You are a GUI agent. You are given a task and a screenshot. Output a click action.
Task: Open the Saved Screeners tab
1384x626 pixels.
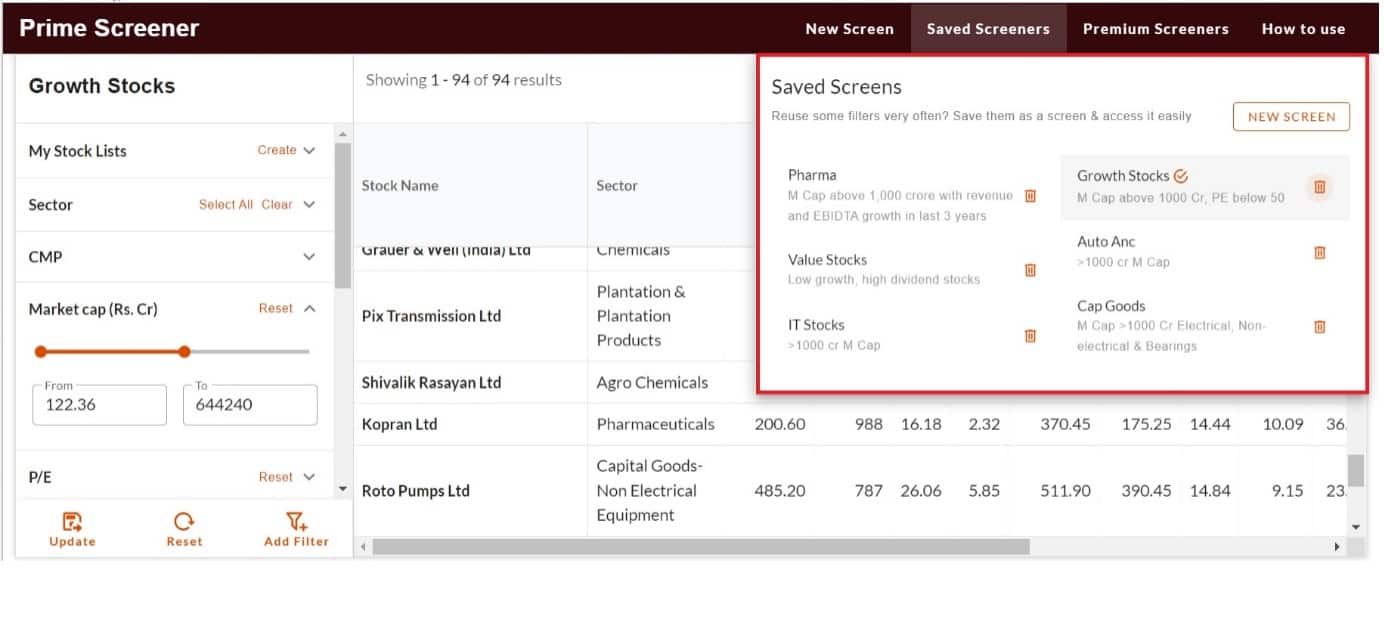(988, 29)
